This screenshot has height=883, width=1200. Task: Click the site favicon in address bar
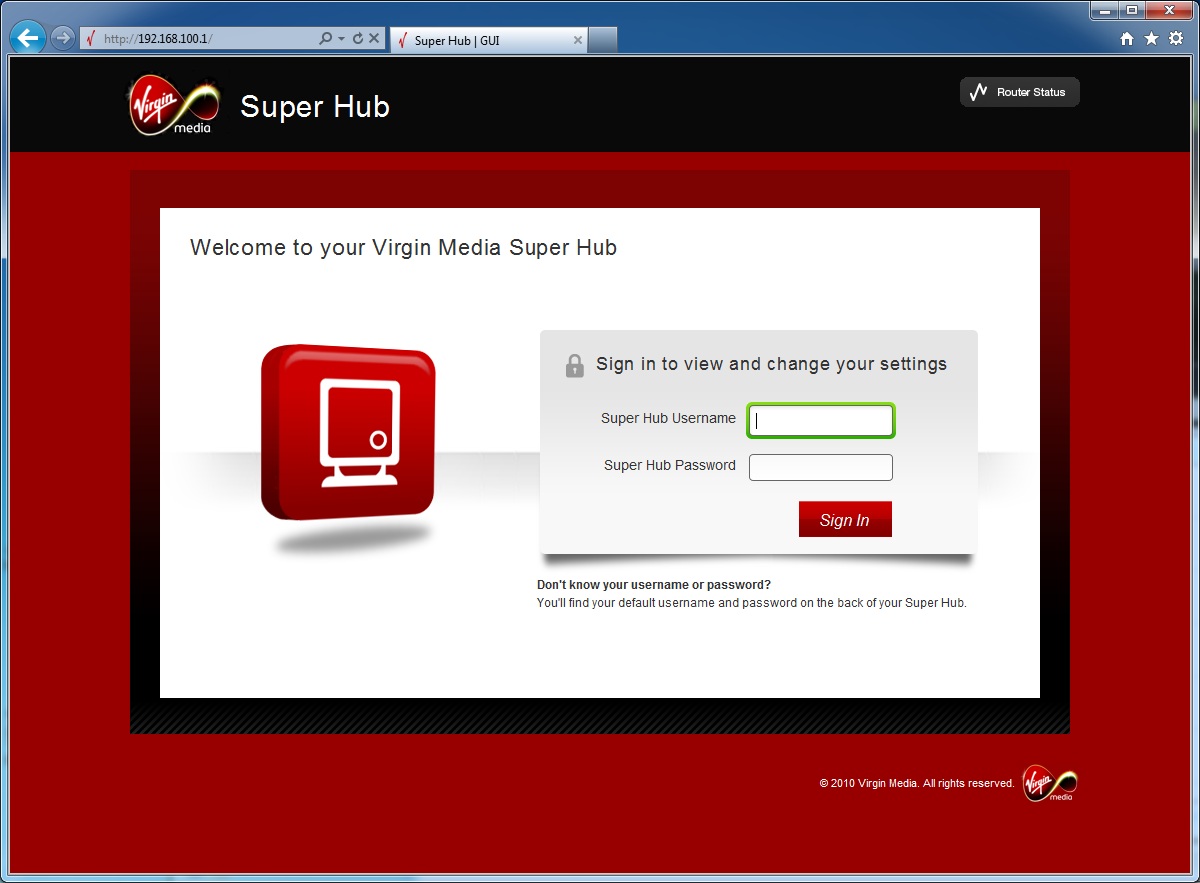pos(91,39)
